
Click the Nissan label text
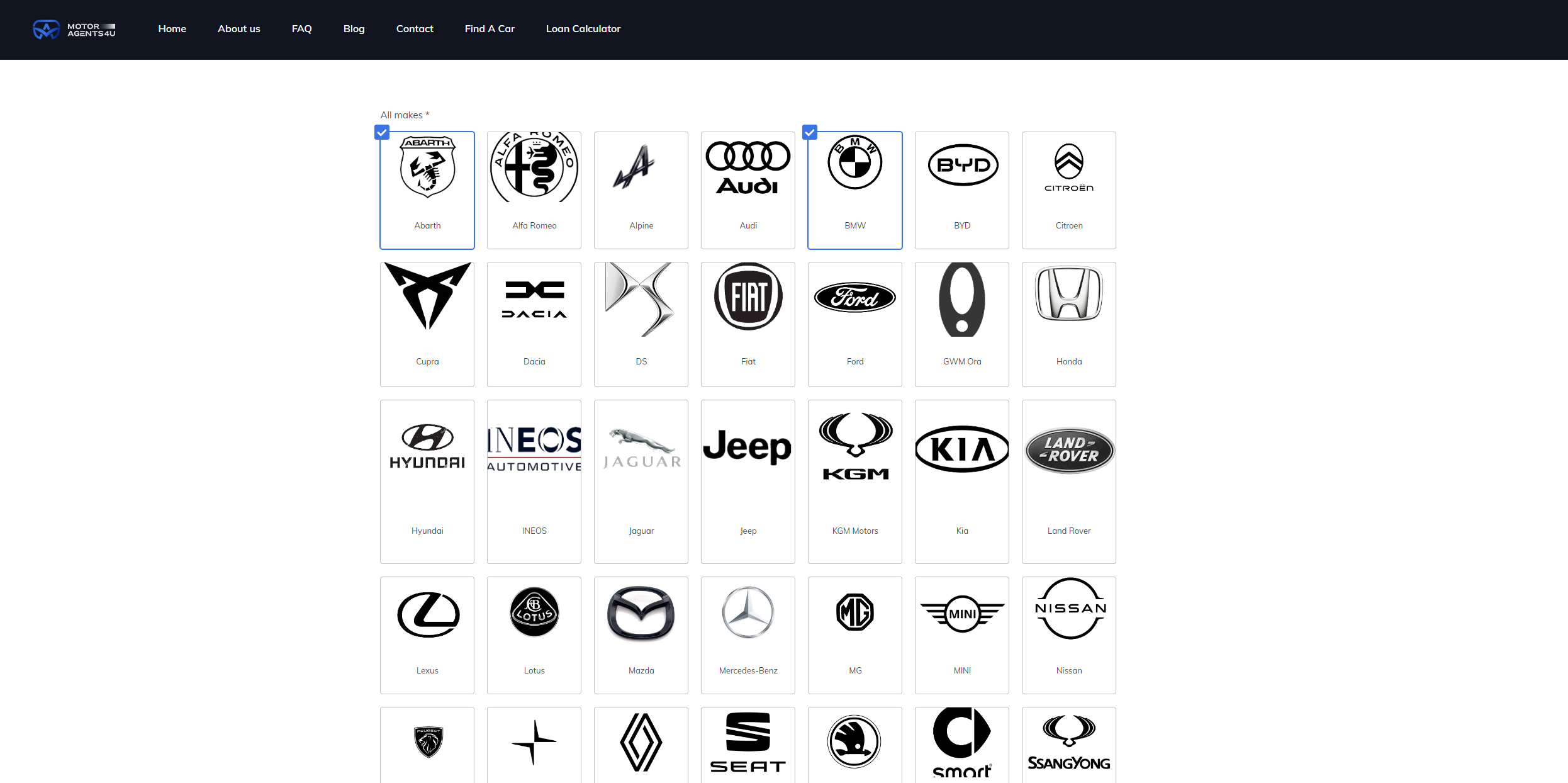1069,670
